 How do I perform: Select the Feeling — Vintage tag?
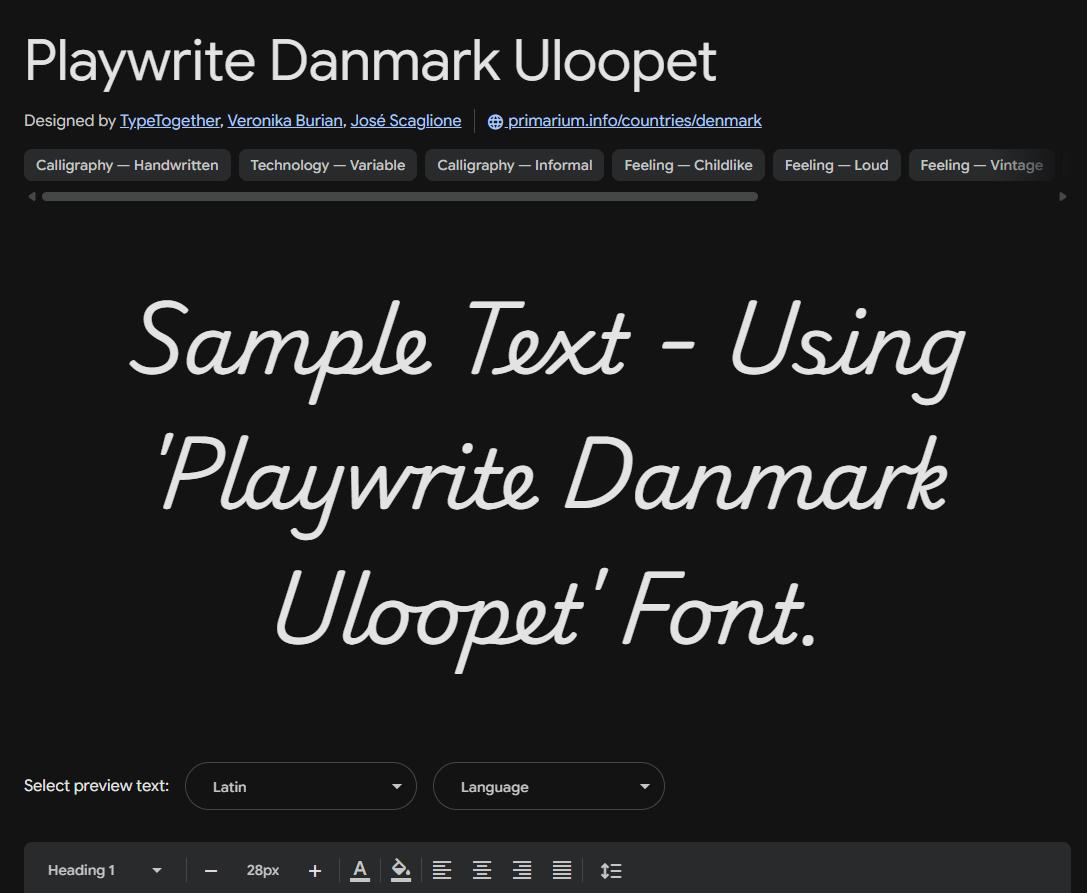click(x=982, y=165)
